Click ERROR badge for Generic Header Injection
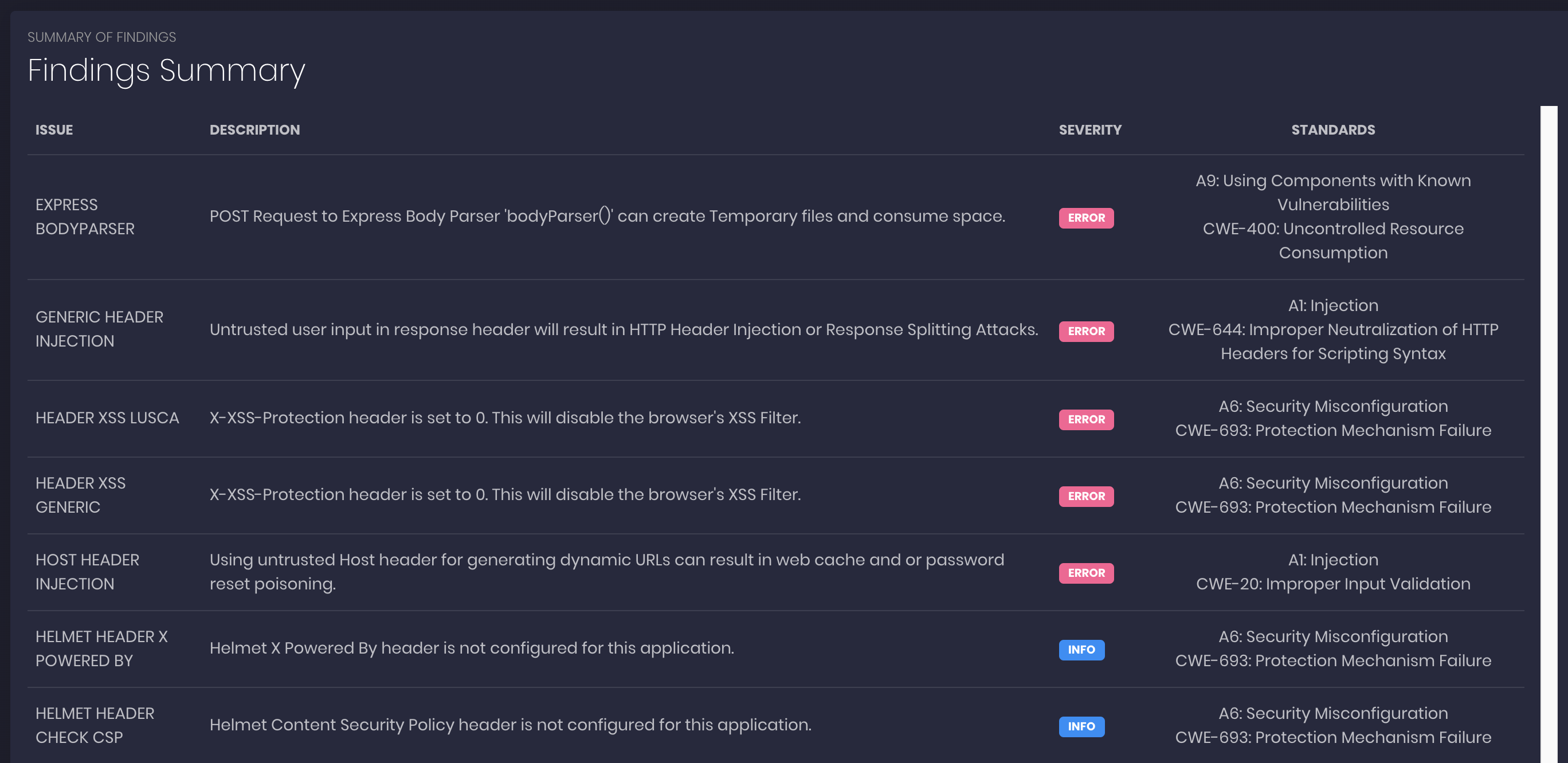 (1086, 331)
